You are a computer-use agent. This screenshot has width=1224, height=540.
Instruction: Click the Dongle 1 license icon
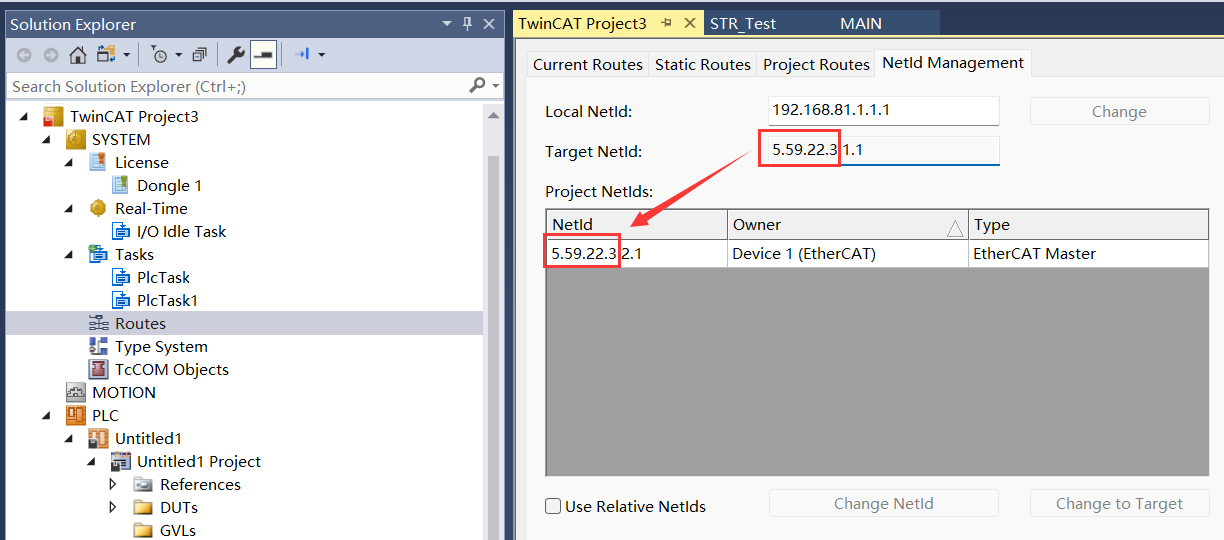(120, 185)
